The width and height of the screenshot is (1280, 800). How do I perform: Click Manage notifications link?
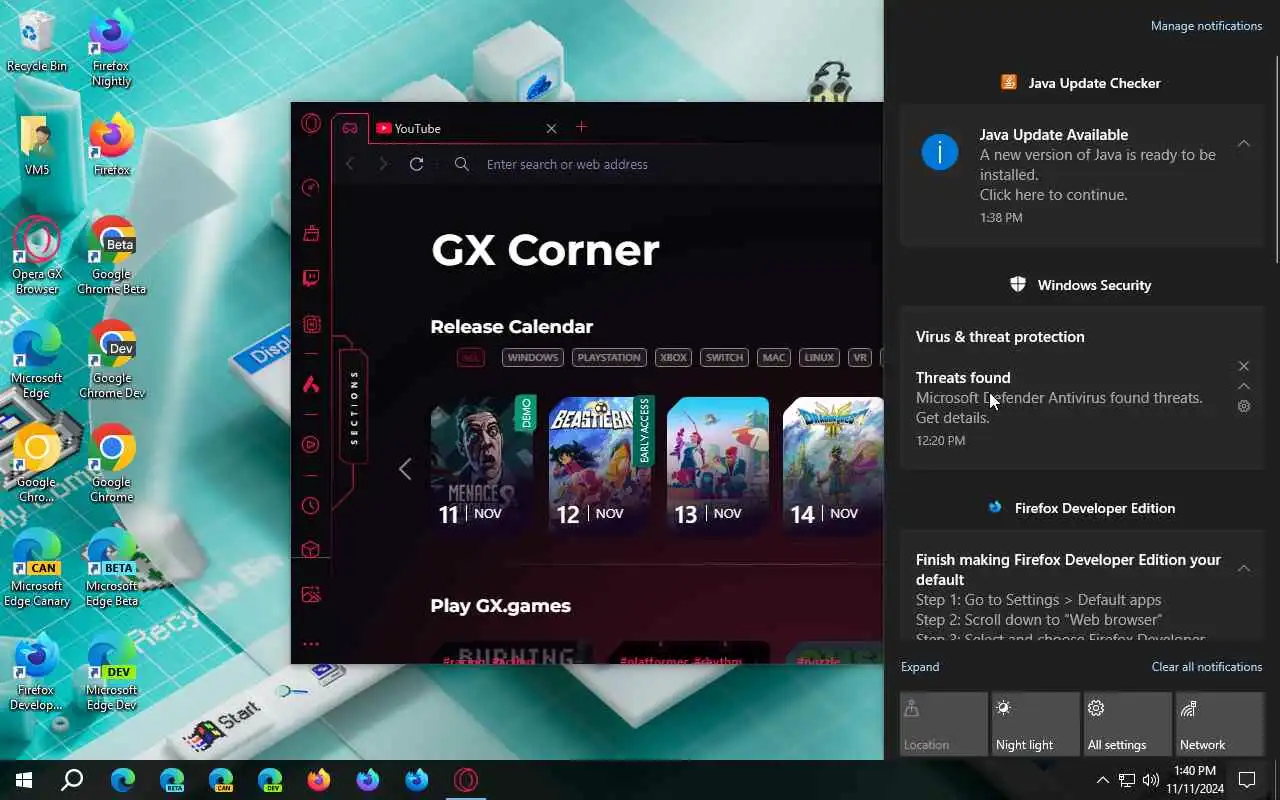pyautogui.click(x=1206, y=26)
